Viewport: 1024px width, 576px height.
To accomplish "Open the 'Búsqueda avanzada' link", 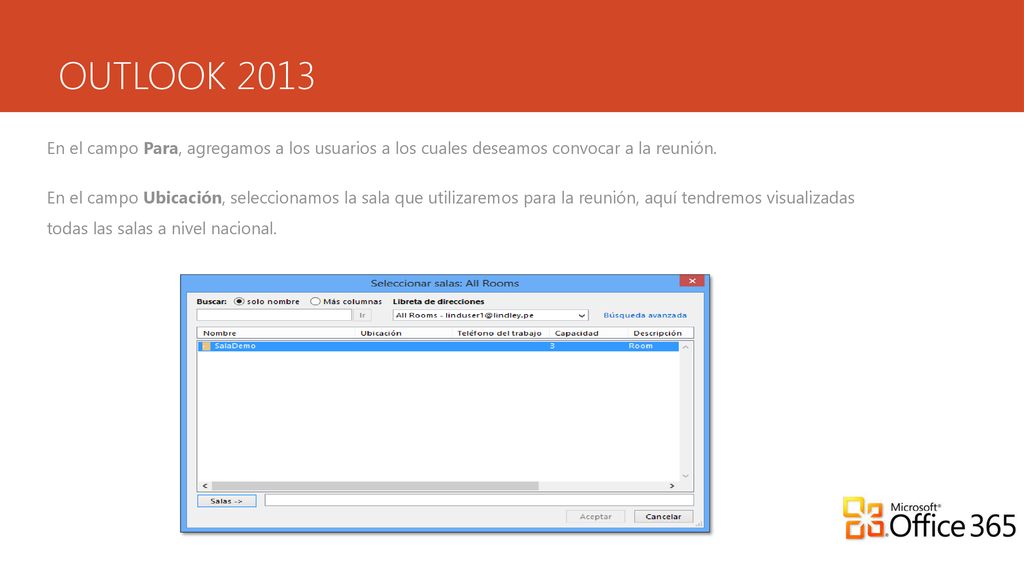I will pyautogui.click(x=645, y=315).
